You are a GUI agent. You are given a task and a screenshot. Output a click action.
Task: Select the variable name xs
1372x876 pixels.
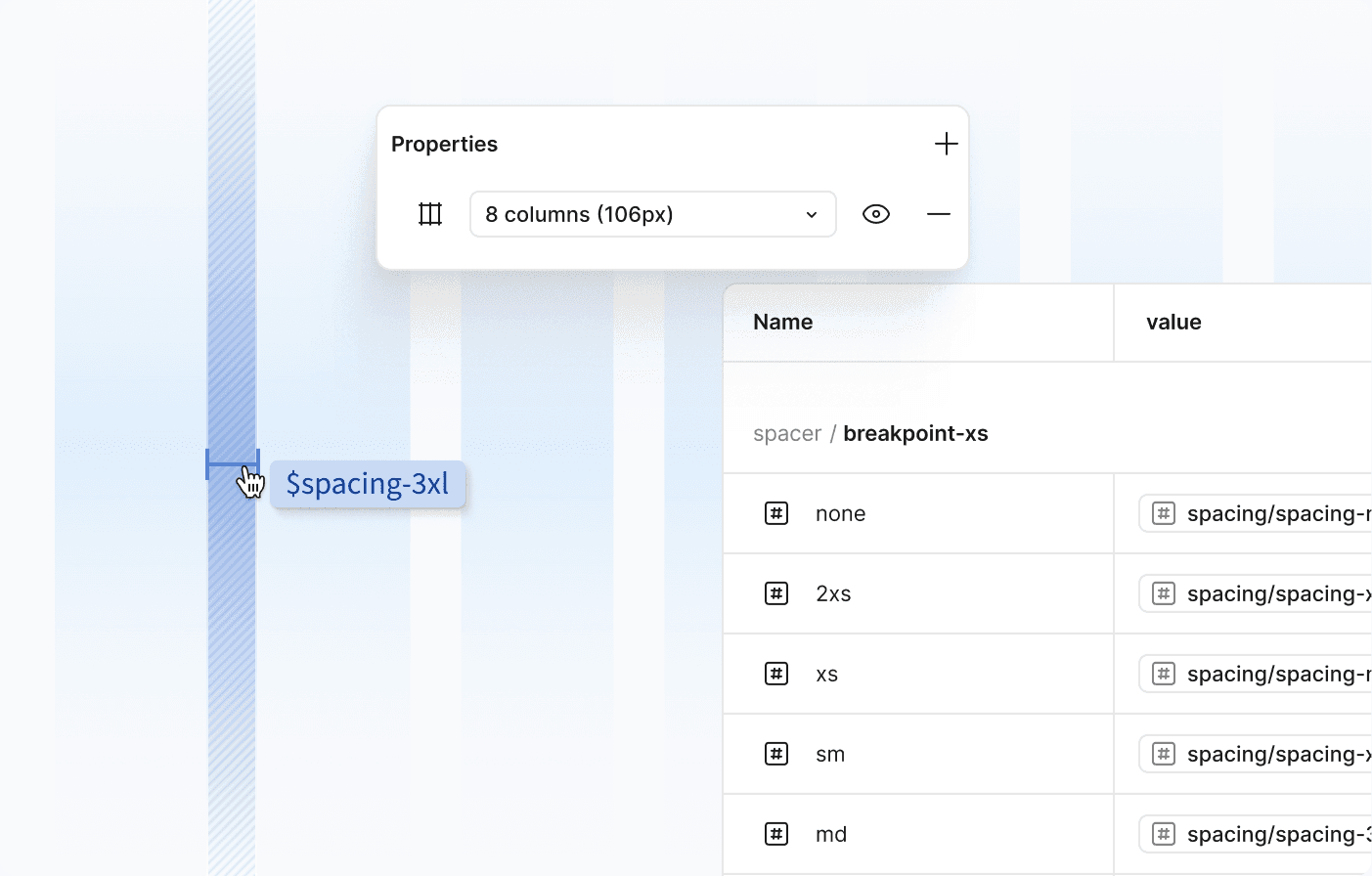click(x=827, y=675)
